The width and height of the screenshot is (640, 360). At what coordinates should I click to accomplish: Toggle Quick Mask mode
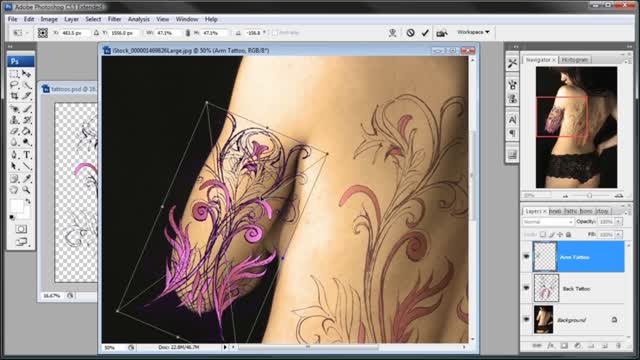(21, 229)
